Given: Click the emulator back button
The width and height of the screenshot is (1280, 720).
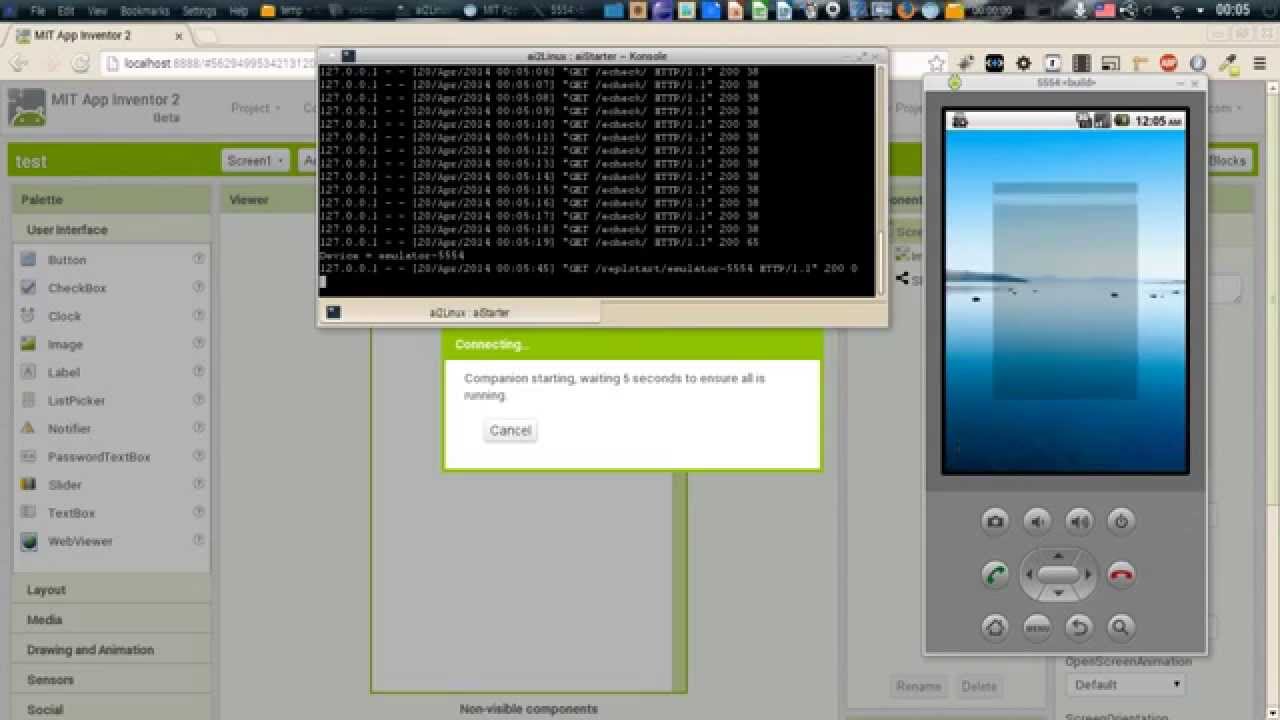Looking at the screenshot, I should click(x=1079, y=628).
